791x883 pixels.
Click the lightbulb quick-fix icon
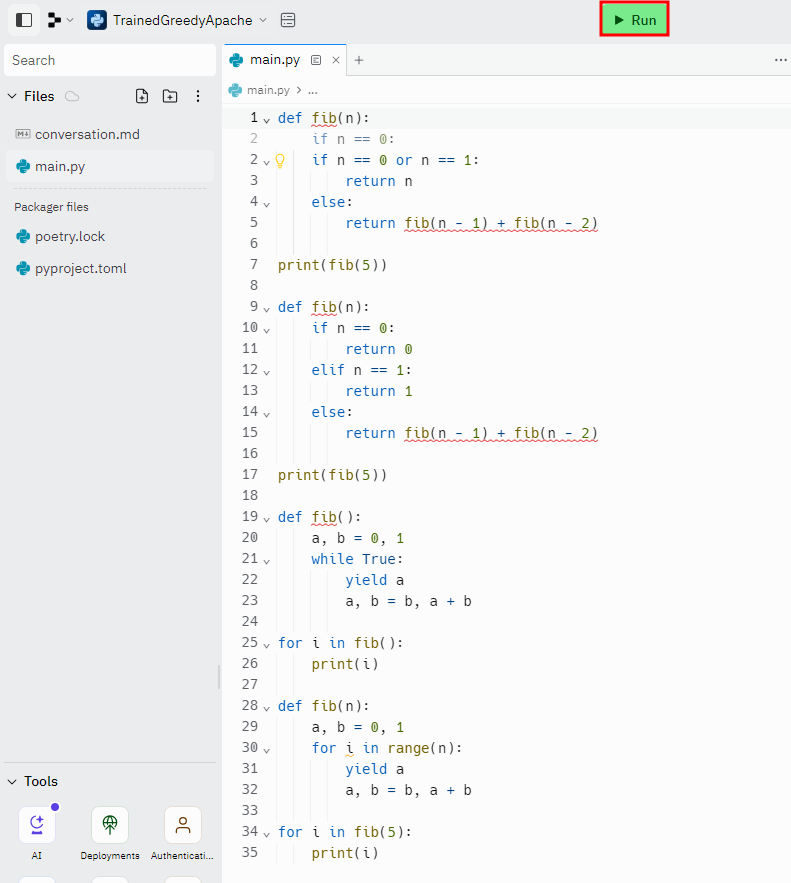pos(280,161)
